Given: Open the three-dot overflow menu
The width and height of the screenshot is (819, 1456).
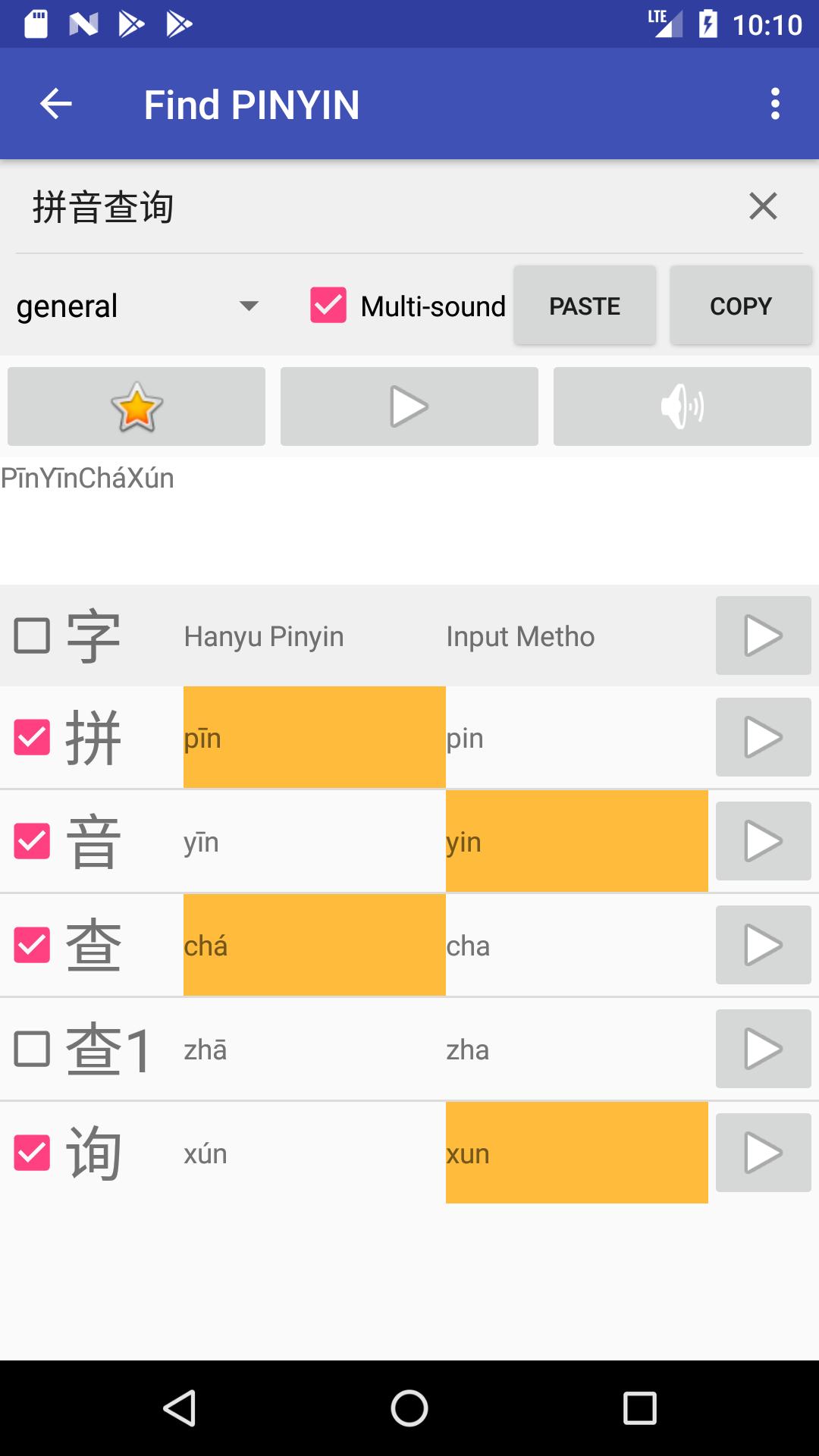Looking at the screenshot, I should pos(775,104).
